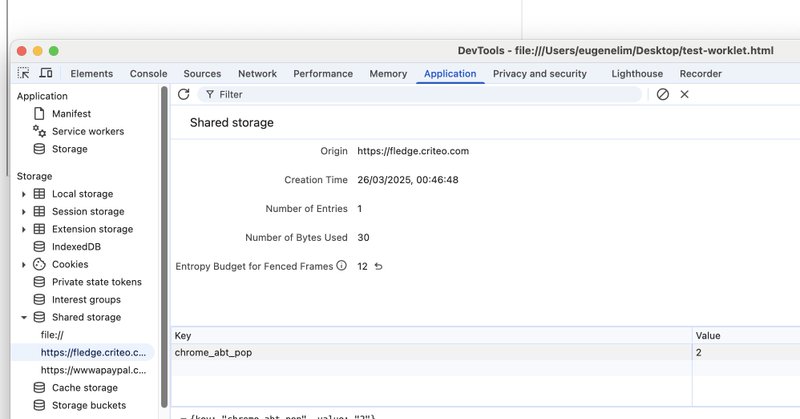Expand the Extension storage tree node
Screen dimensions: 800x419
click(23, 229)
